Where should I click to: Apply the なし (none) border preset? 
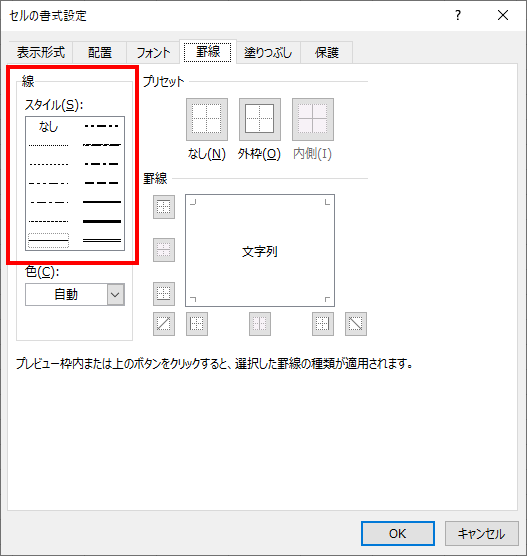pyautogui.click(x=207, y=119)
